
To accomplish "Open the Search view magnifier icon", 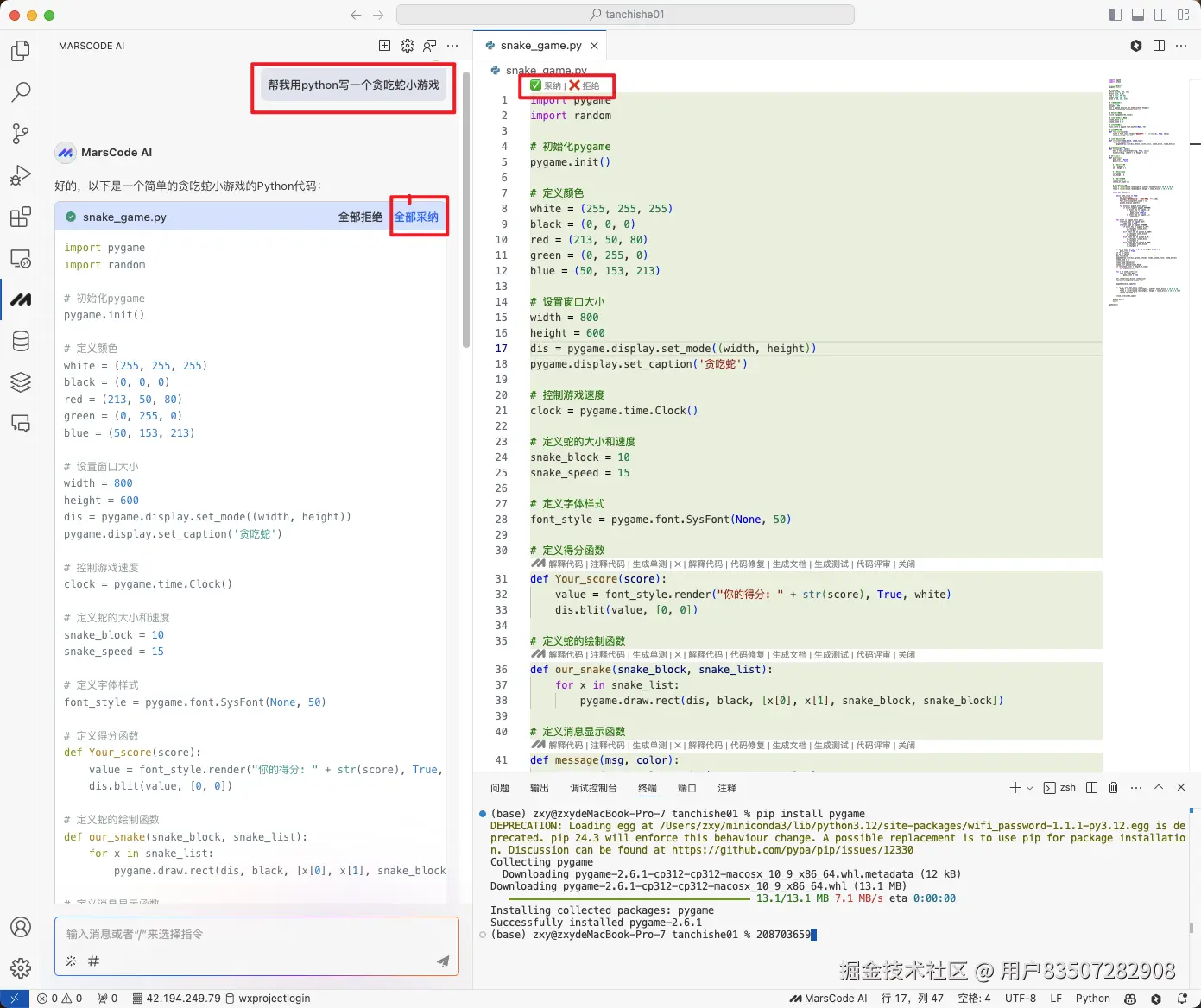I will pyautogui.click(x=21, y=91).
